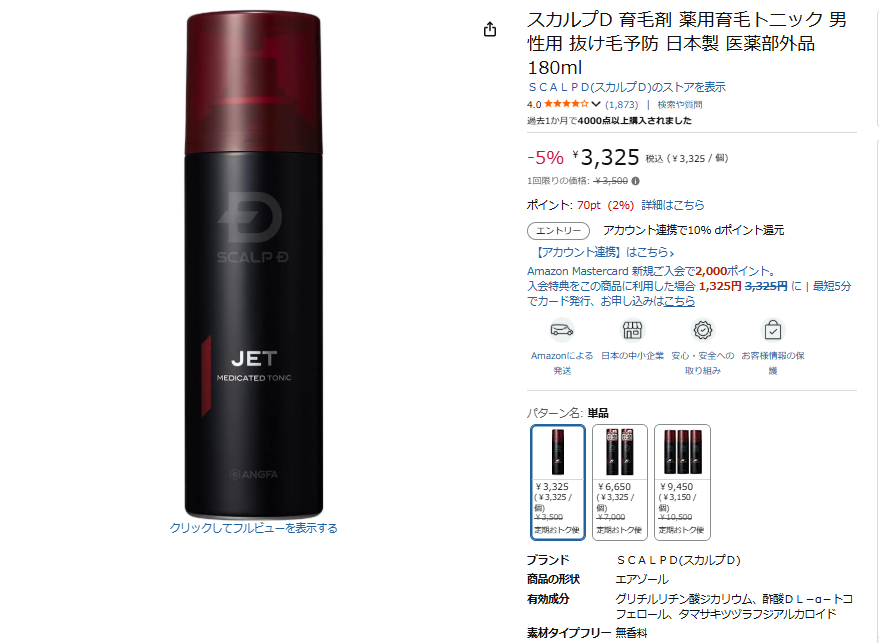Click the 検索や質問 link
Image resolution: width=879 pixels, height=643 pixels.
pyautogui.click(x=679, y=104)
